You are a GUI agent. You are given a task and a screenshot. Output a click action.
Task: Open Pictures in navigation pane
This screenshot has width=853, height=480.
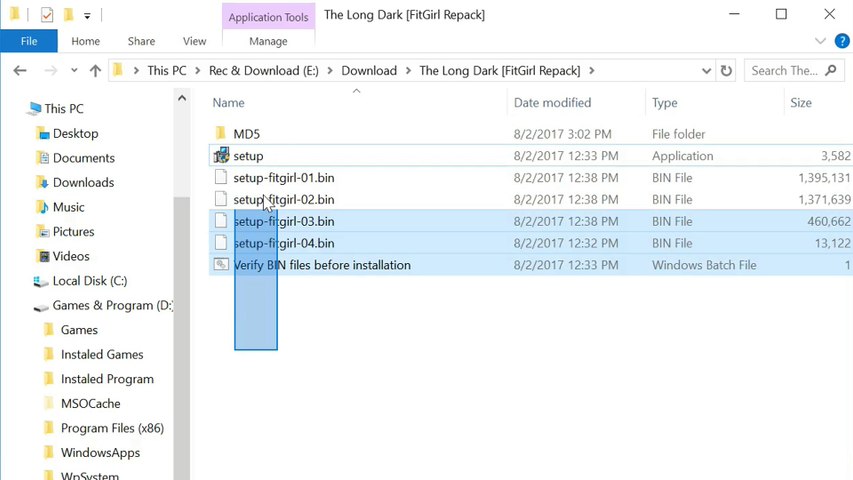click(73, 231)
